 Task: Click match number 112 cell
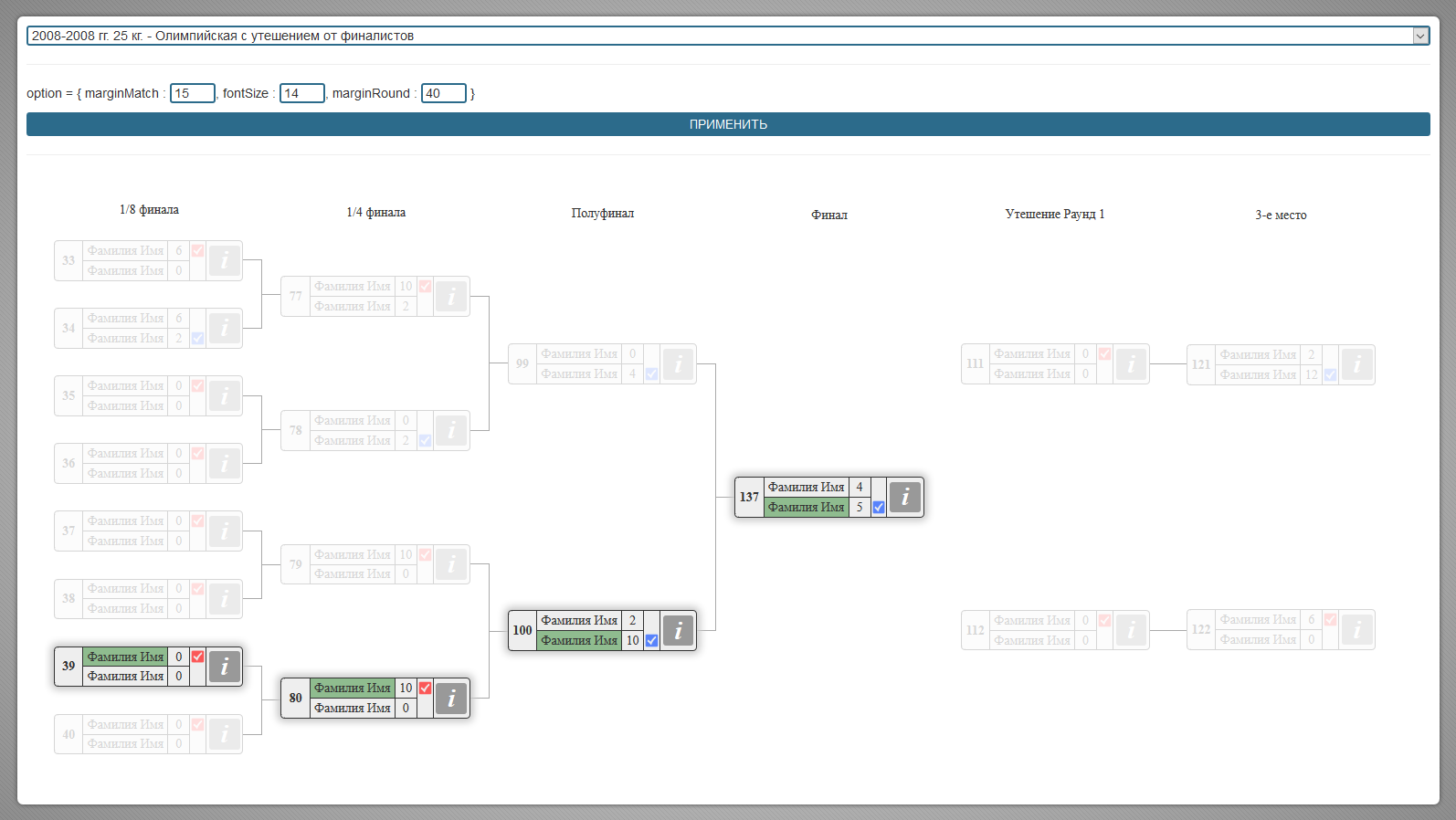coord(976,630)
